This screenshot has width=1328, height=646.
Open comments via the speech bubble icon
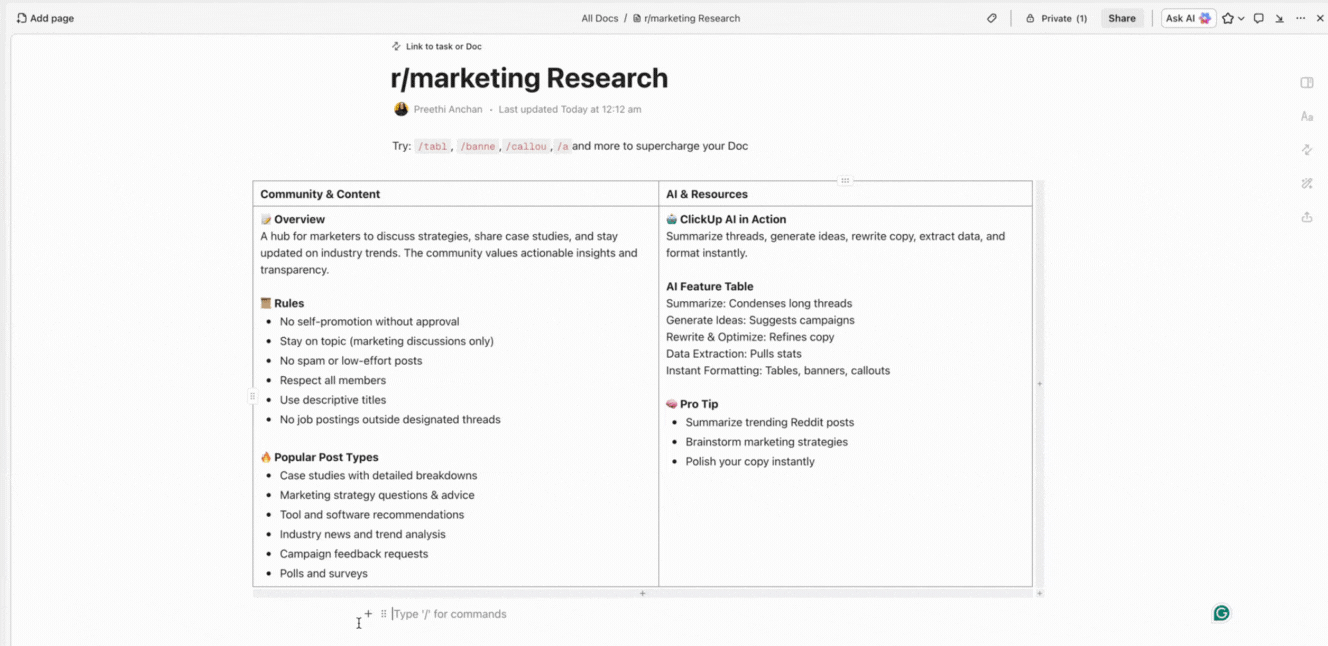(1258, 18)
